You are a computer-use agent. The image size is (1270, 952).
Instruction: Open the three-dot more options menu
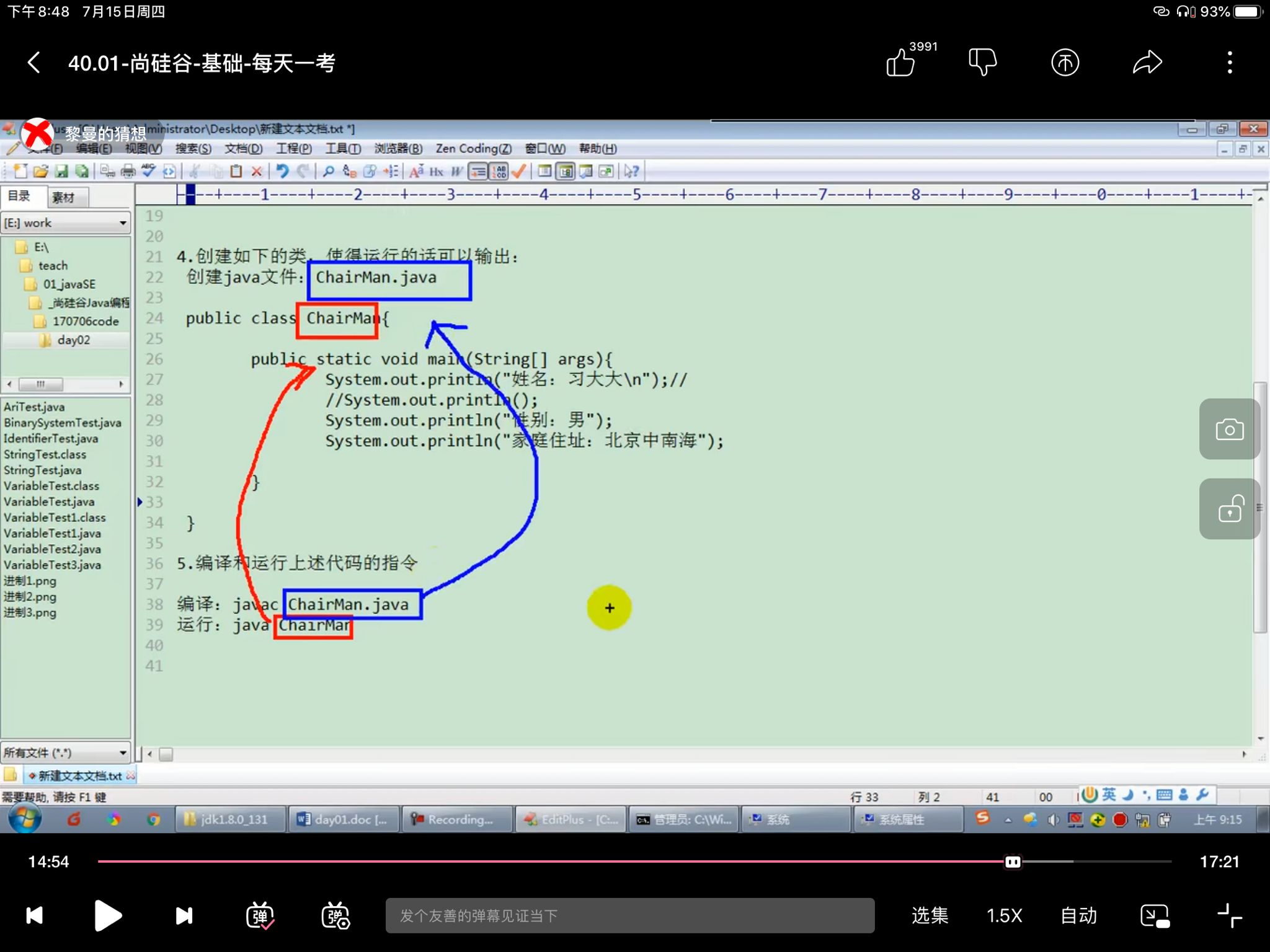coord(1230,63)
